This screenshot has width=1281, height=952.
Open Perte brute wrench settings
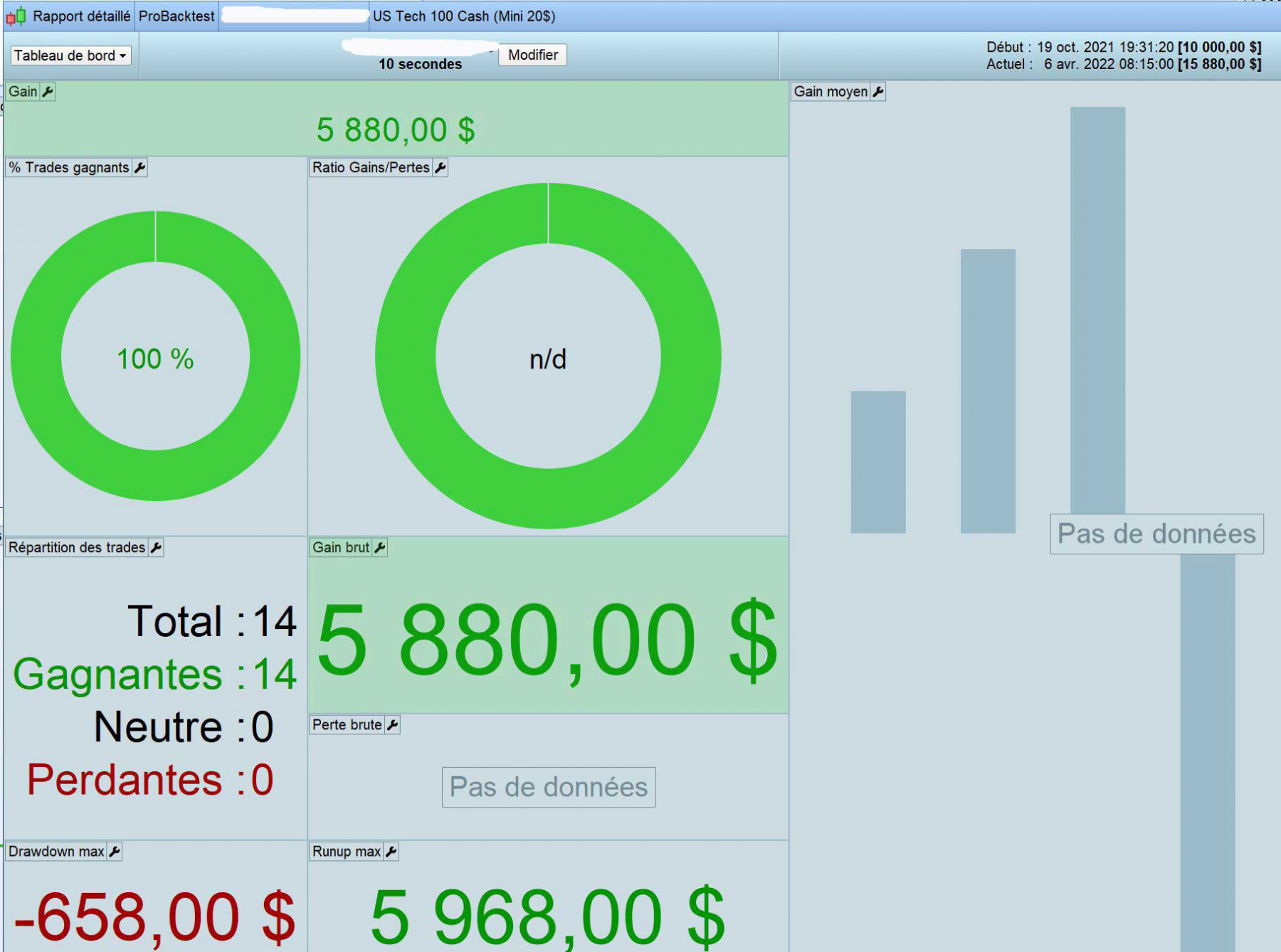point(392,725)
